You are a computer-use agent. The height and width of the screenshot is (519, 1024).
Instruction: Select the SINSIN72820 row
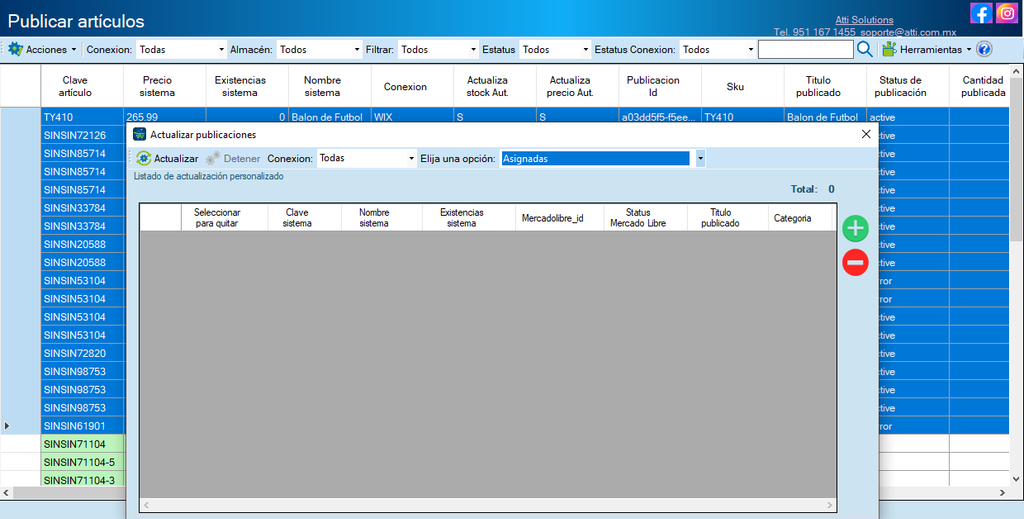click(x=82, y=353)
